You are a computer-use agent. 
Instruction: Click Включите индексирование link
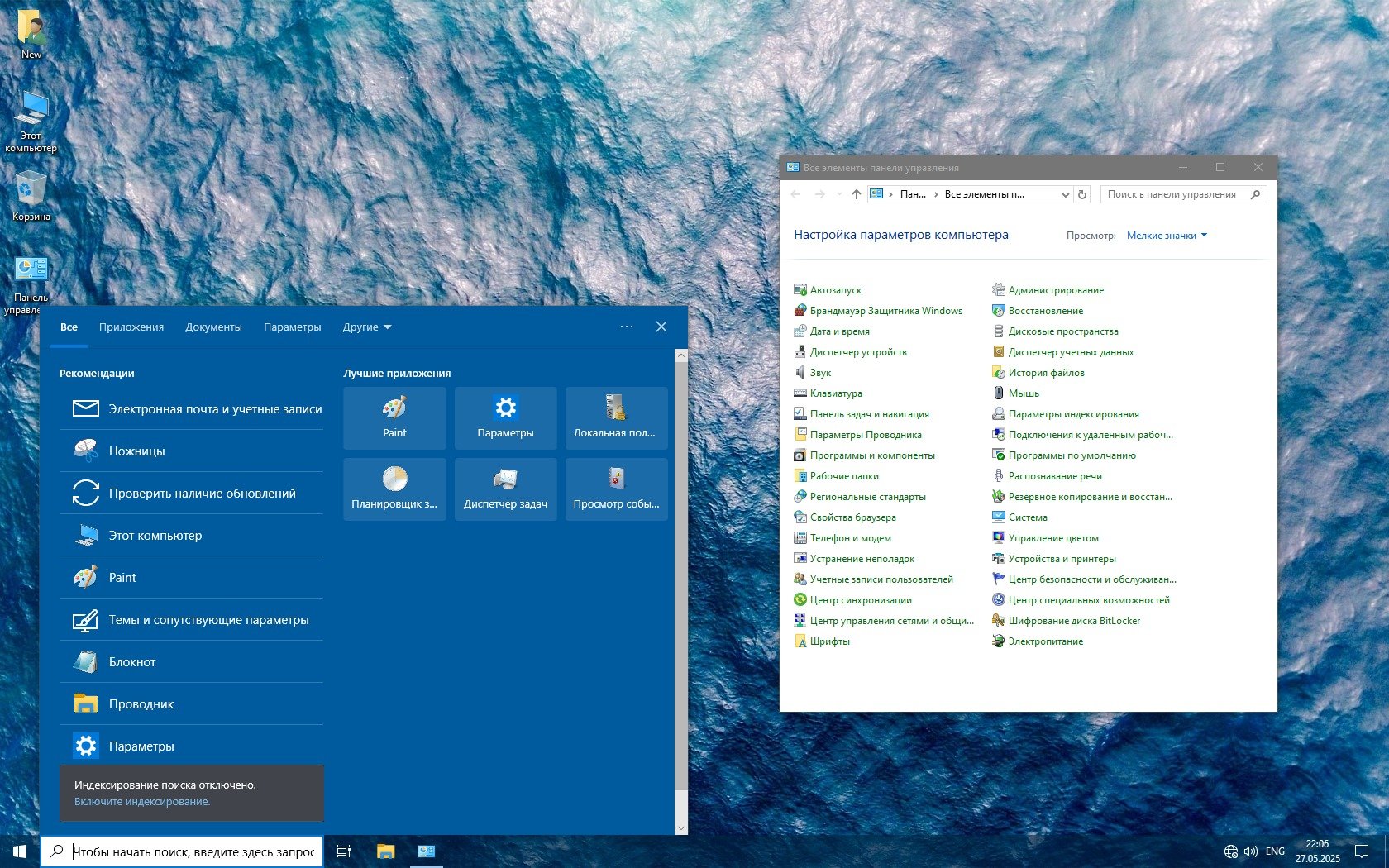coord(142,802)
